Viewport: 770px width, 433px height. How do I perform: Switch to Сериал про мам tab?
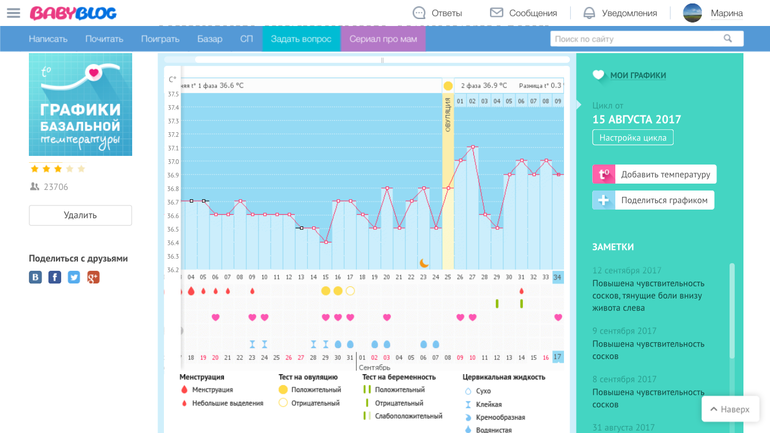pyautogui.click(x=383, y=39)
